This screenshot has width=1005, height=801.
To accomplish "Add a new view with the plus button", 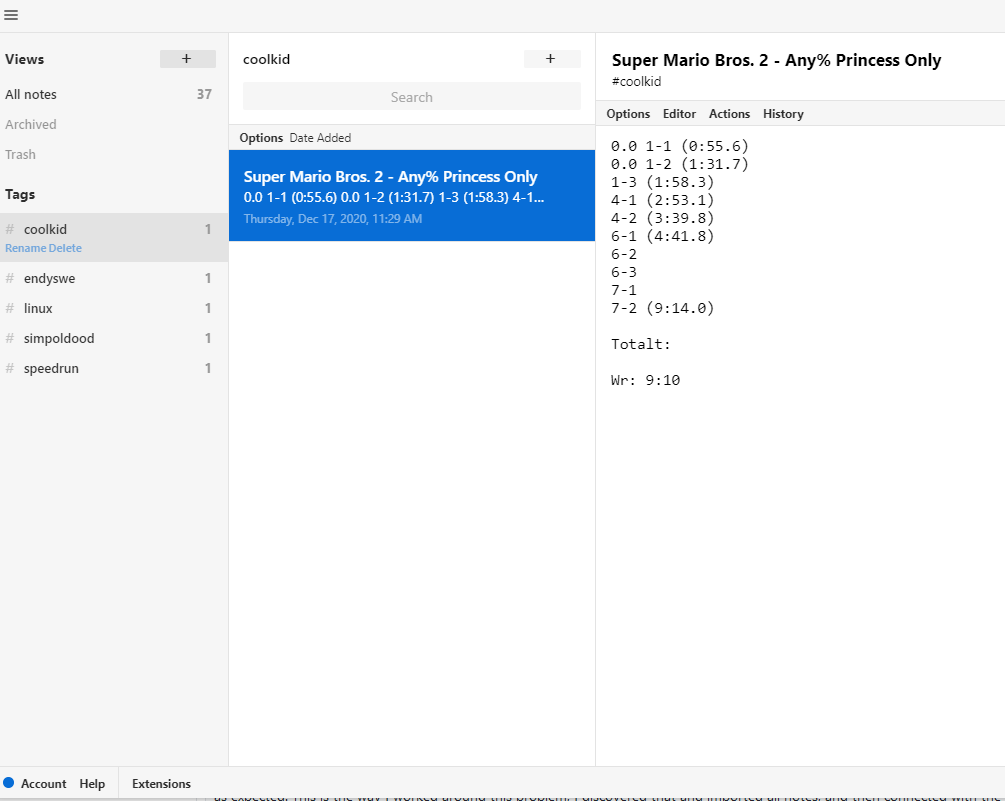I will click(187, 59).
